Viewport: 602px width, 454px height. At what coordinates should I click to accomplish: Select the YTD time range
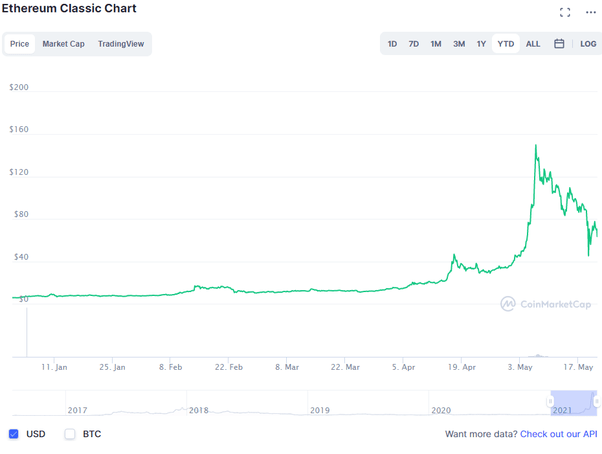click(506, 44)
